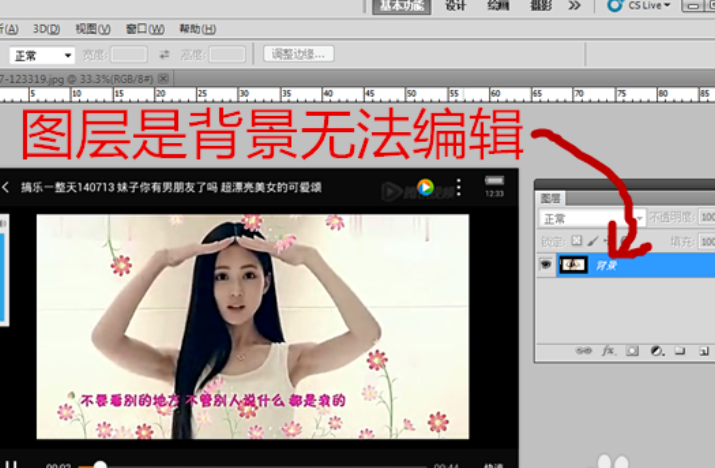Click the 宽度 width input field
The image size is (715, 468).
(x=129, y=55)
